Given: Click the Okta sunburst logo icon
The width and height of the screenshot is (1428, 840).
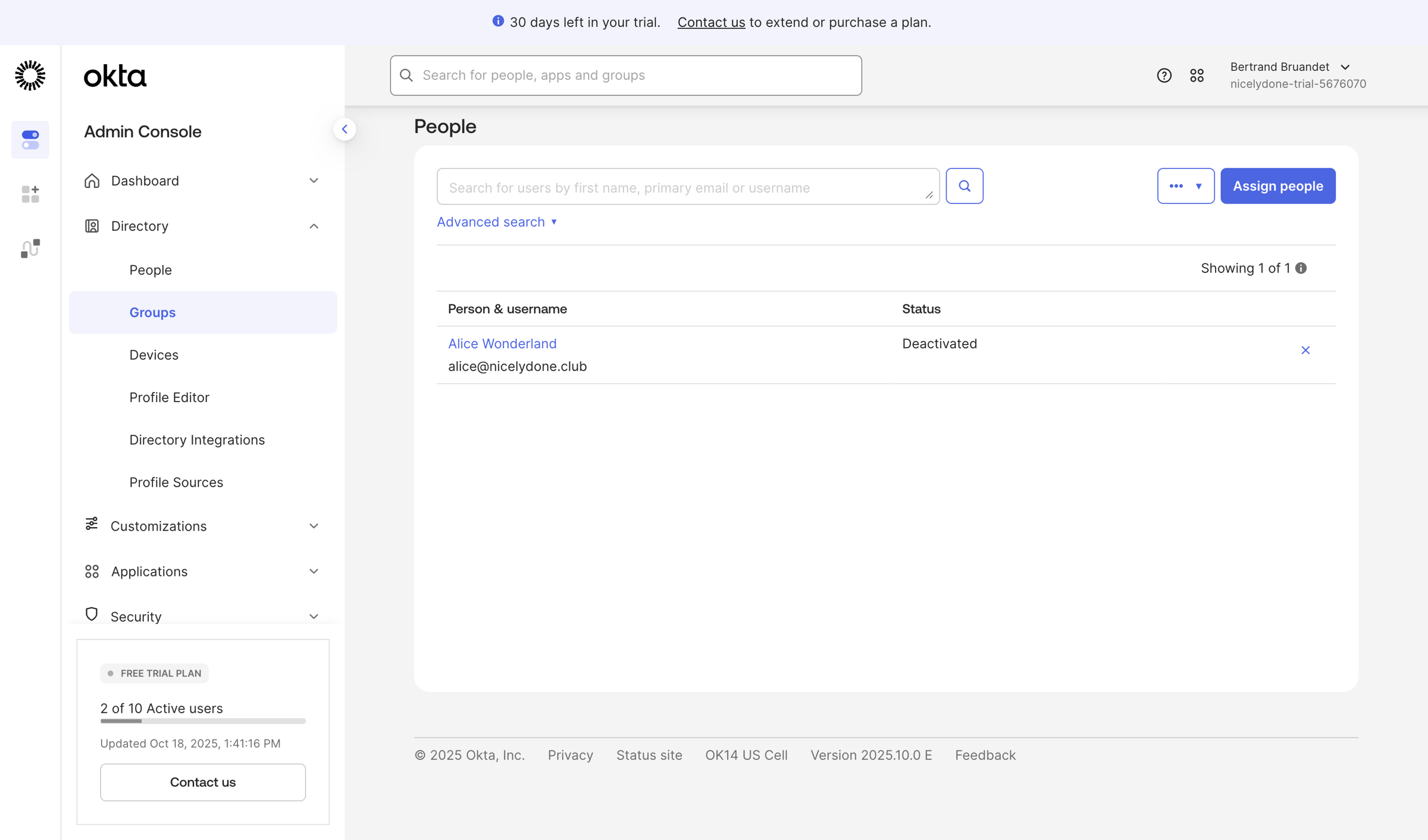Looking at the screenshot, I should (x=30, y=76).
